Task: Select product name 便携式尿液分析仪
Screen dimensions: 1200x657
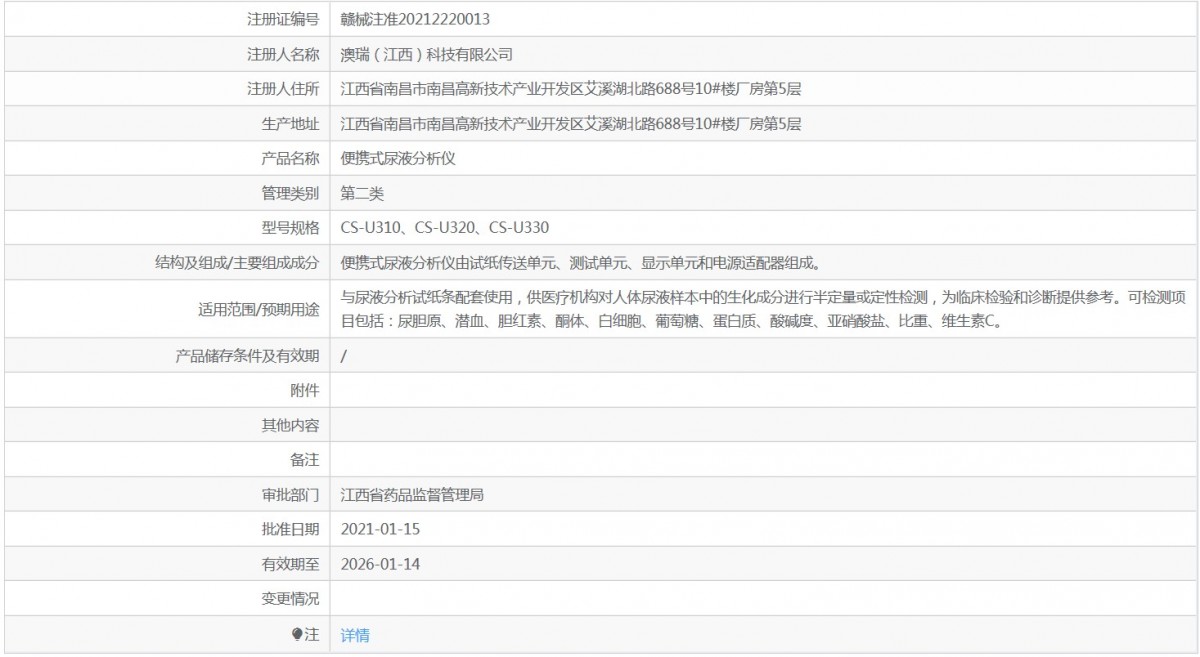Action: tap(398, 158)
